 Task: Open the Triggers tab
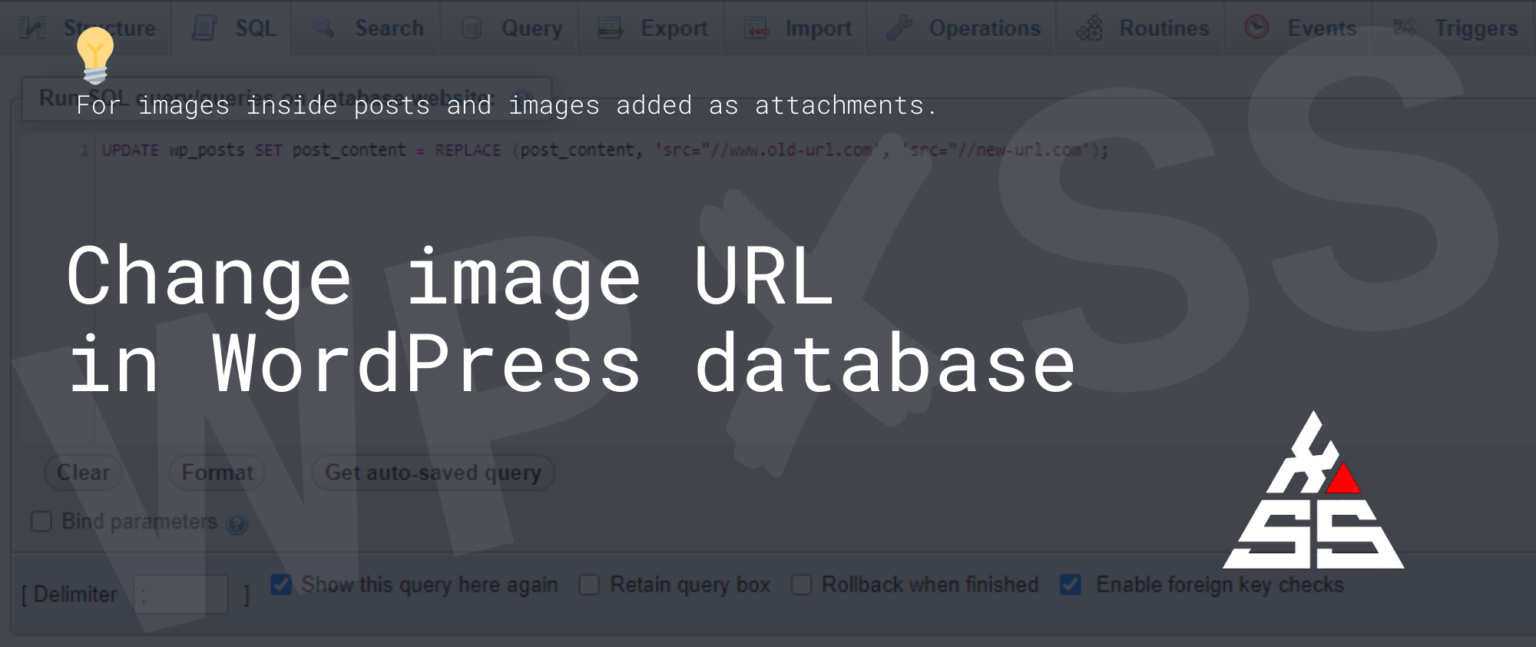(1455, 28)
